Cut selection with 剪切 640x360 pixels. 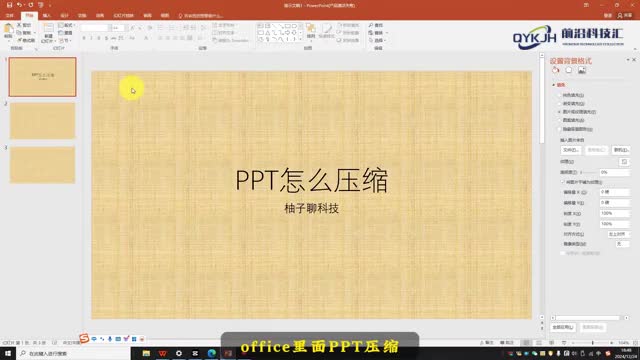24,25
